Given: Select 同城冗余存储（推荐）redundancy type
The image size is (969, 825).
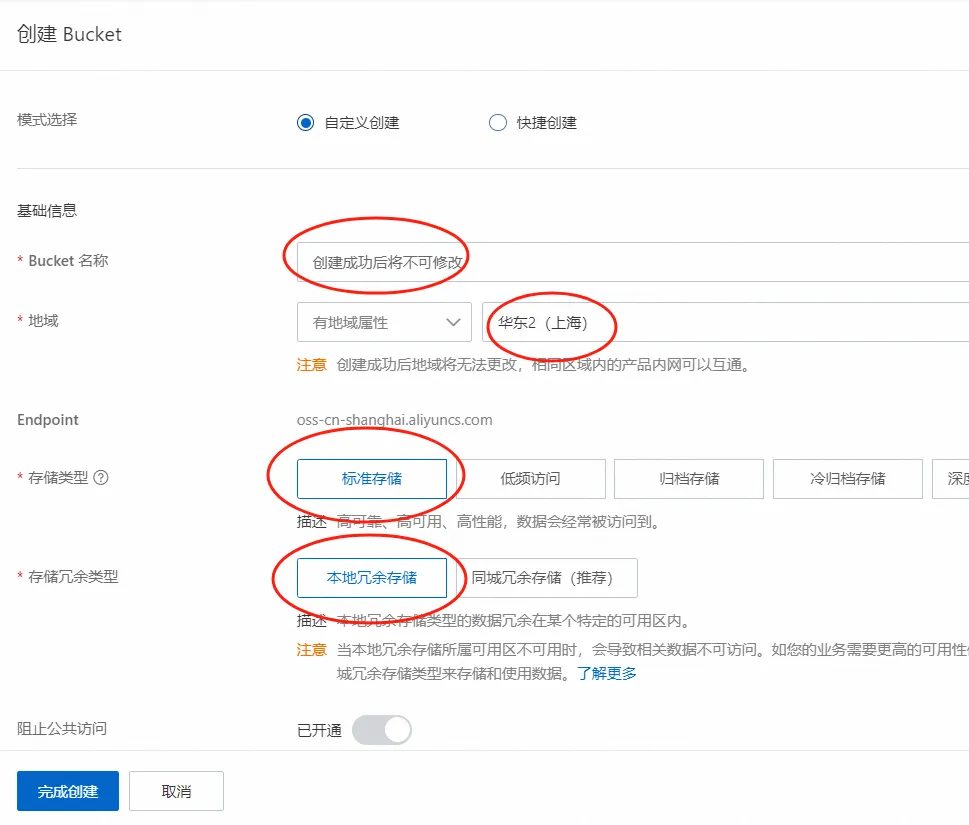Looking at the screenshot, I should (546, 578).
